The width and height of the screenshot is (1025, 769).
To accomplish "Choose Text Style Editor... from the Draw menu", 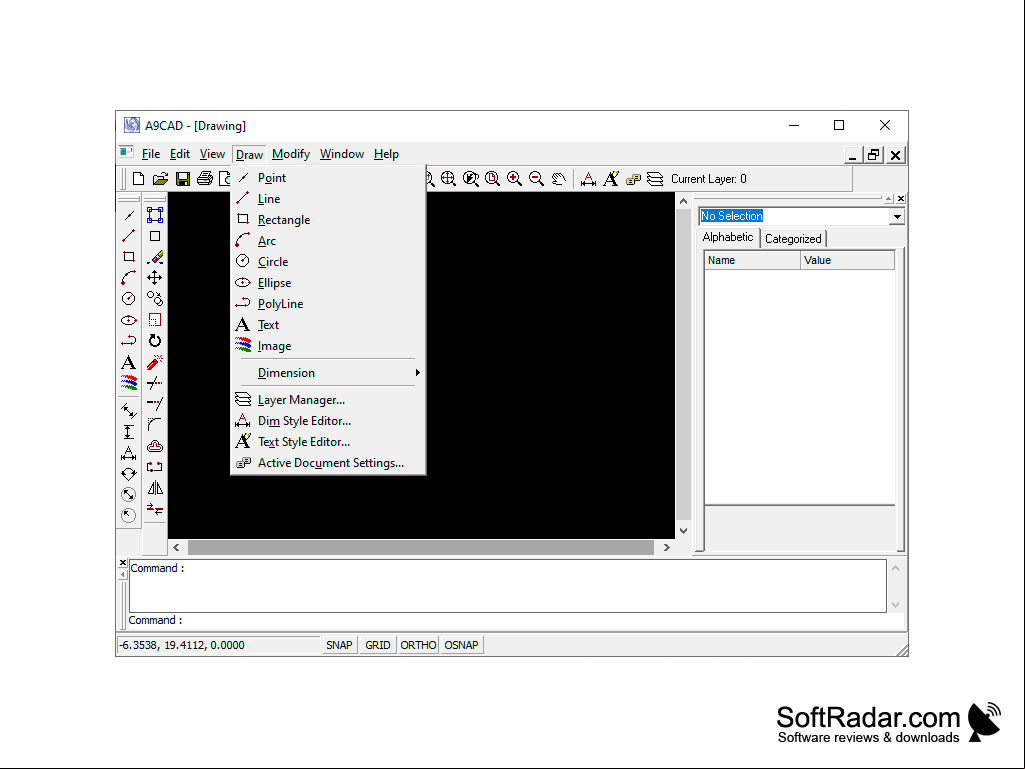I will 330,442.
